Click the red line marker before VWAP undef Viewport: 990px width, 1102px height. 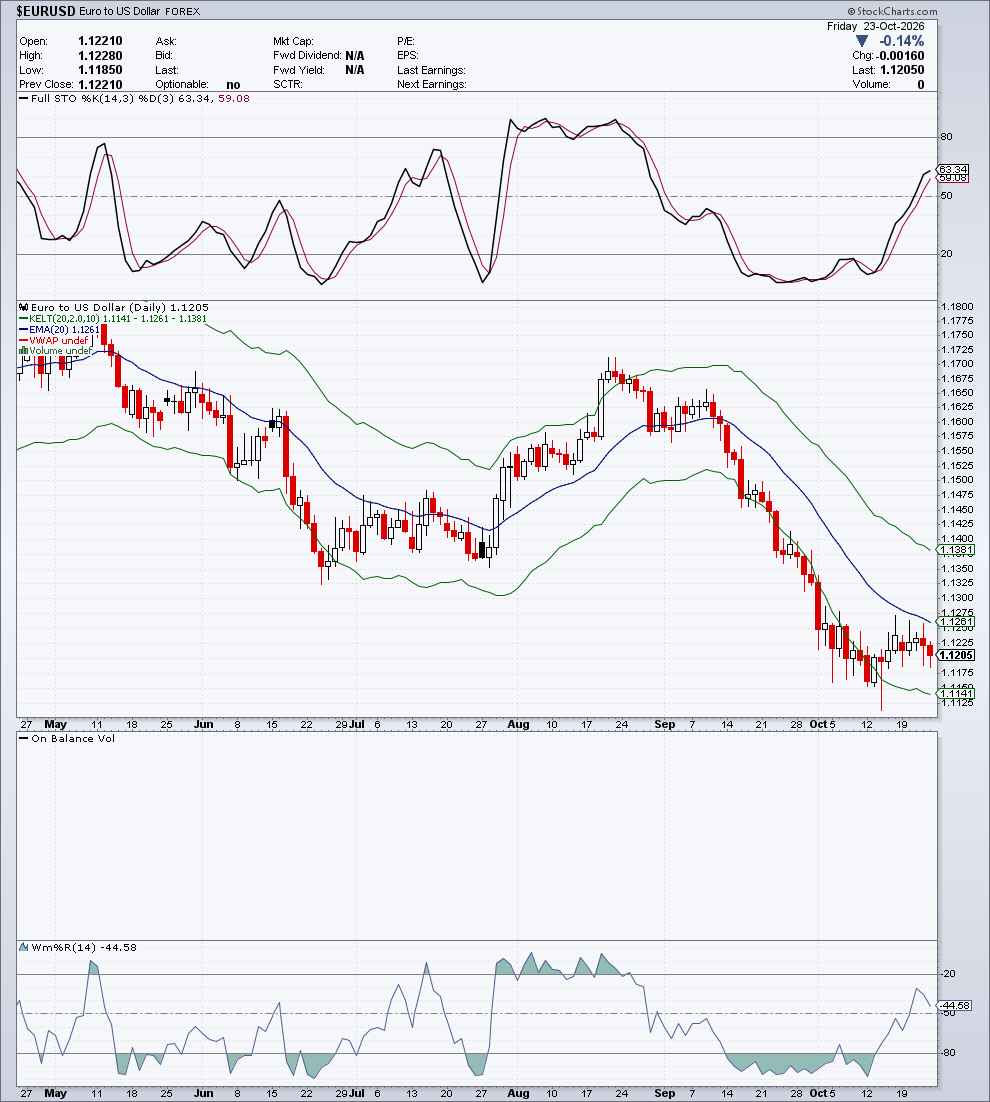click(x=24, y=340)
